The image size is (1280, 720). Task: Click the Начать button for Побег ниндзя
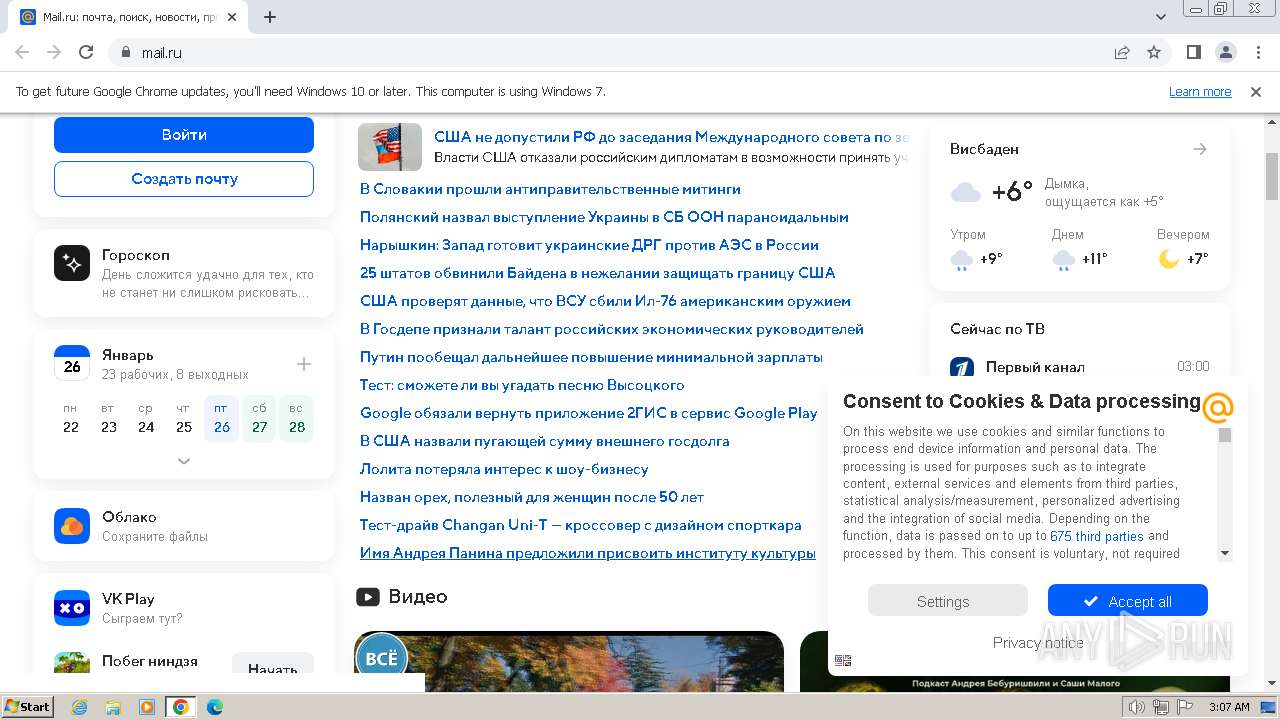(x=273, y=665)
